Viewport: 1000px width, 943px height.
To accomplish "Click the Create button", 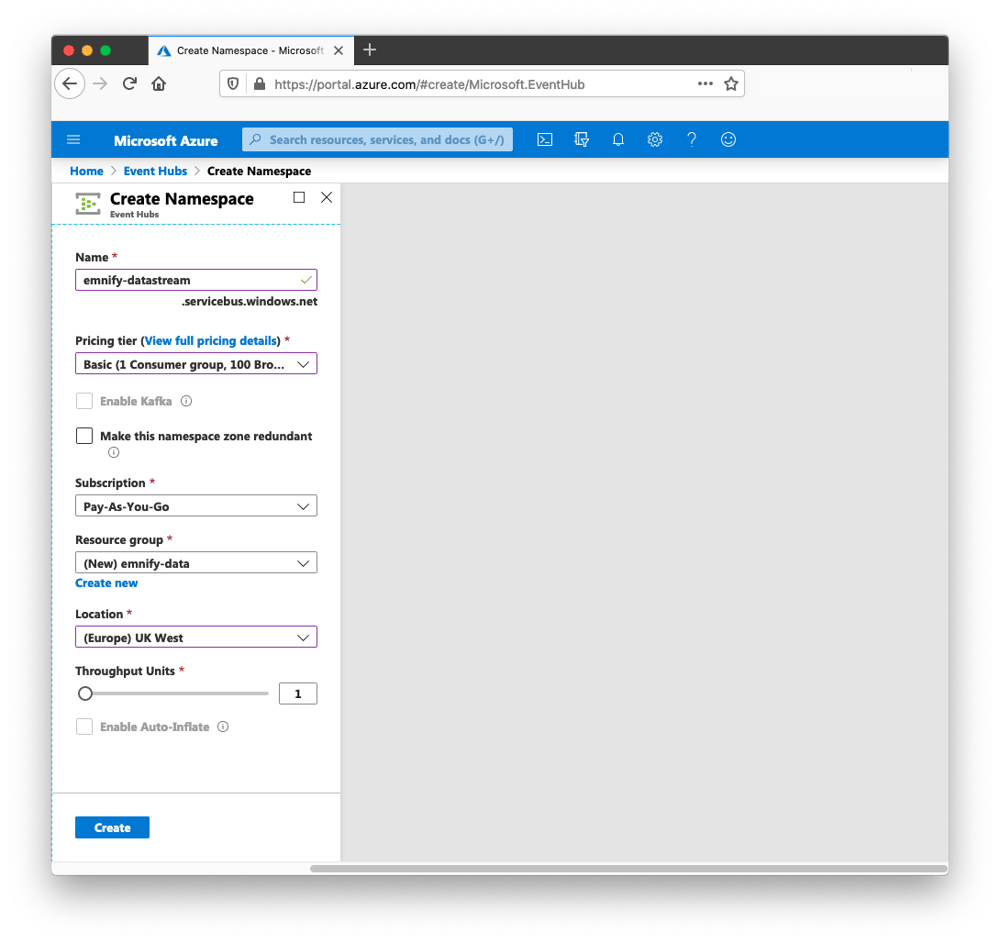I will tap(112, 828).
